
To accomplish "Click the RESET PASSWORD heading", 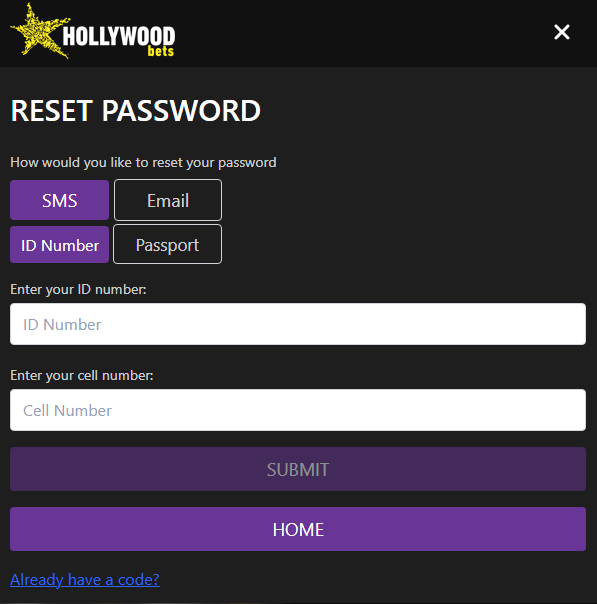I will click(136, 111).
